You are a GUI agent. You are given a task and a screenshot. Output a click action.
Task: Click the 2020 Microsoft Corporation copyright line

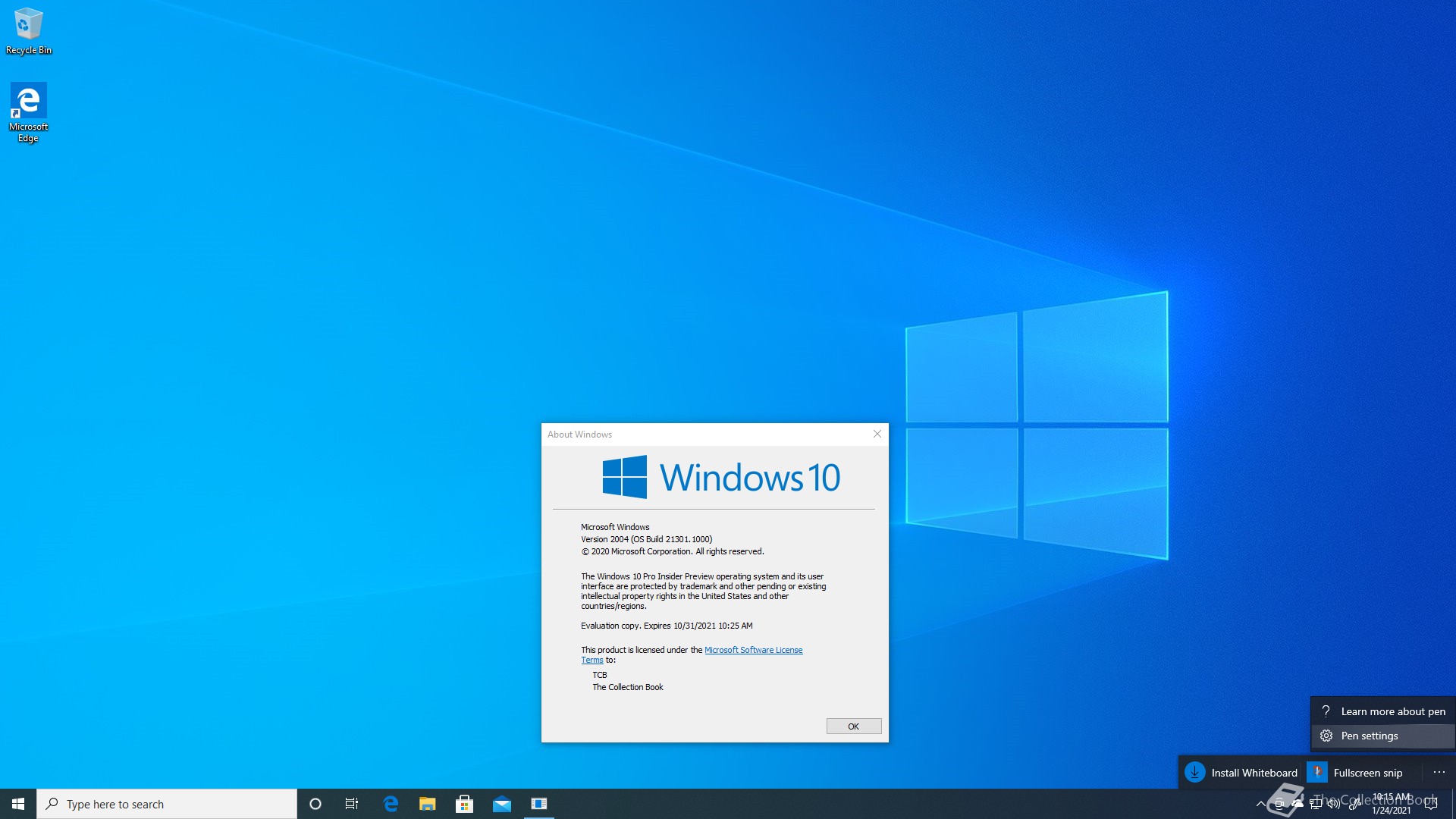(673, 551)
